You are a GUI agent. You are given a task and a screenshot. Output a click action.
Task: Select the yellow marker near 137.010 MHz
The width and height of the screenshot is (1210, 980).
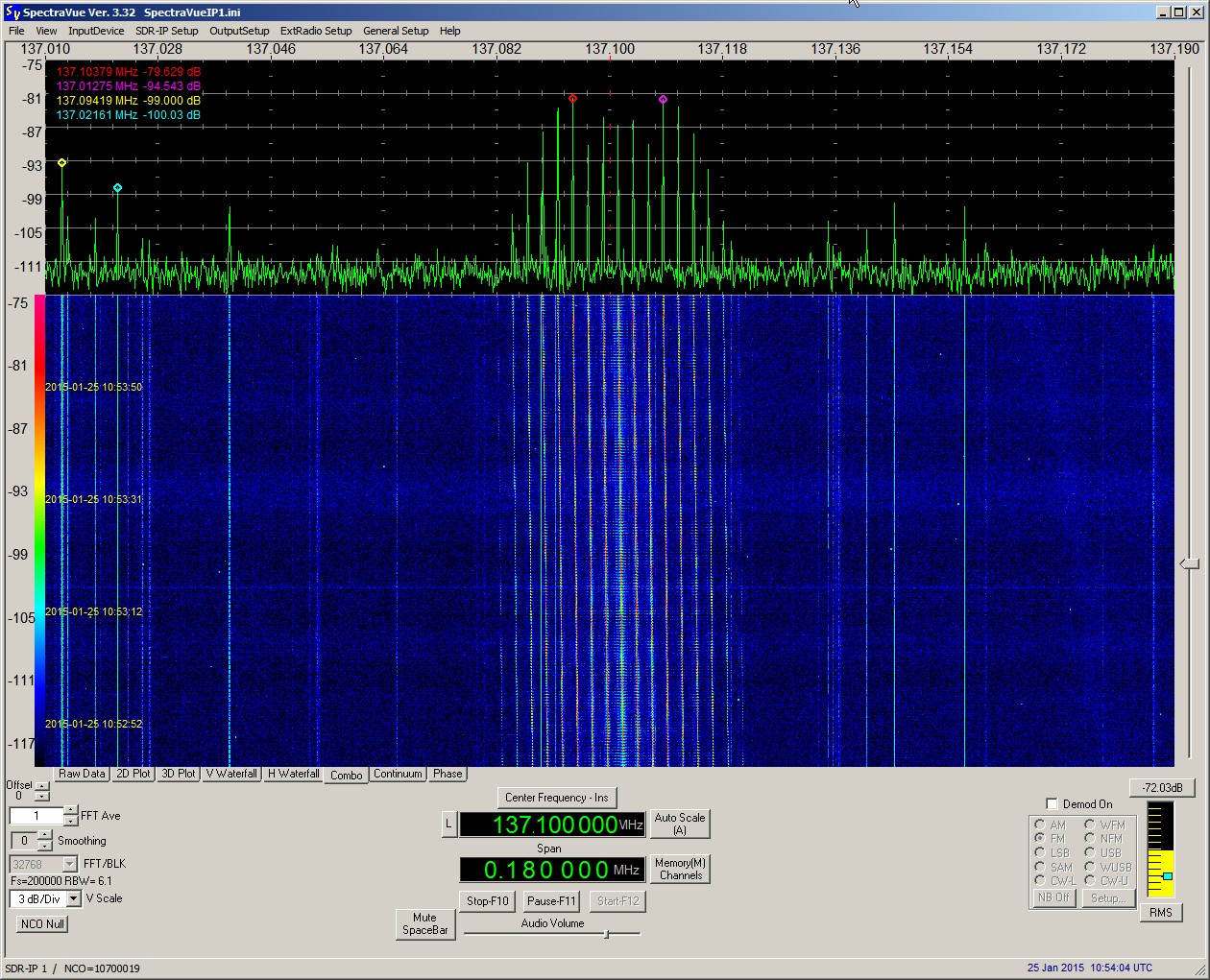(x=62, y=163)
